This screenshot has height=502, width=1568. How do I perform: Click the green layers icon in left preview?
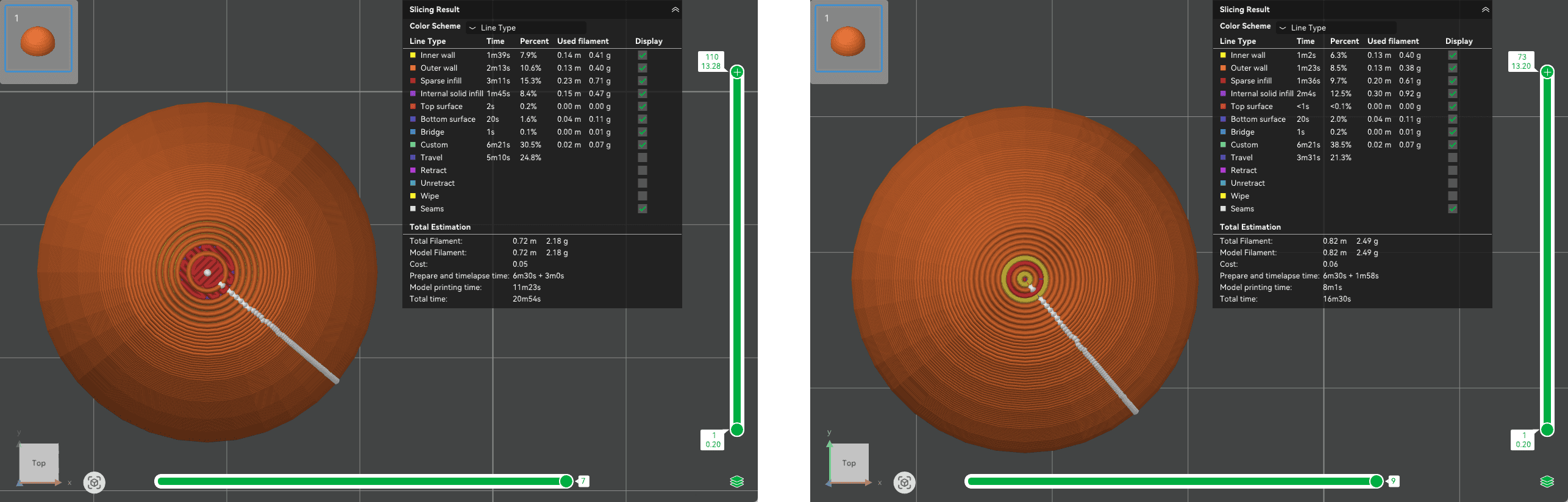pos(736,481)
